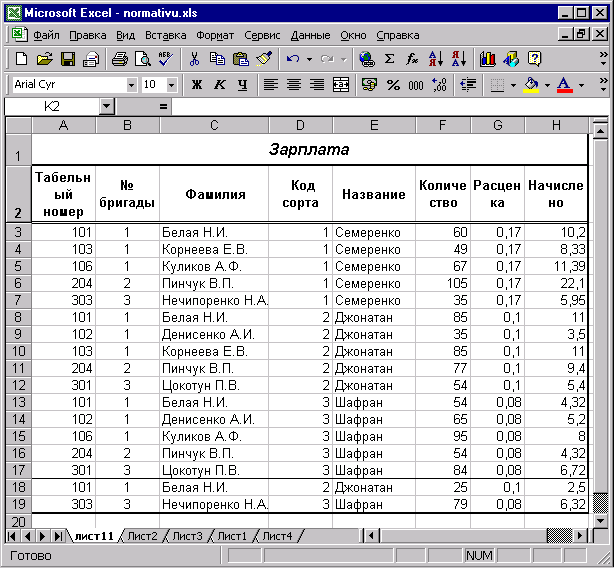Click the Merge and Center icon
Image resolution: width=614 pixels, height=568 pixels.
[341, 85]
